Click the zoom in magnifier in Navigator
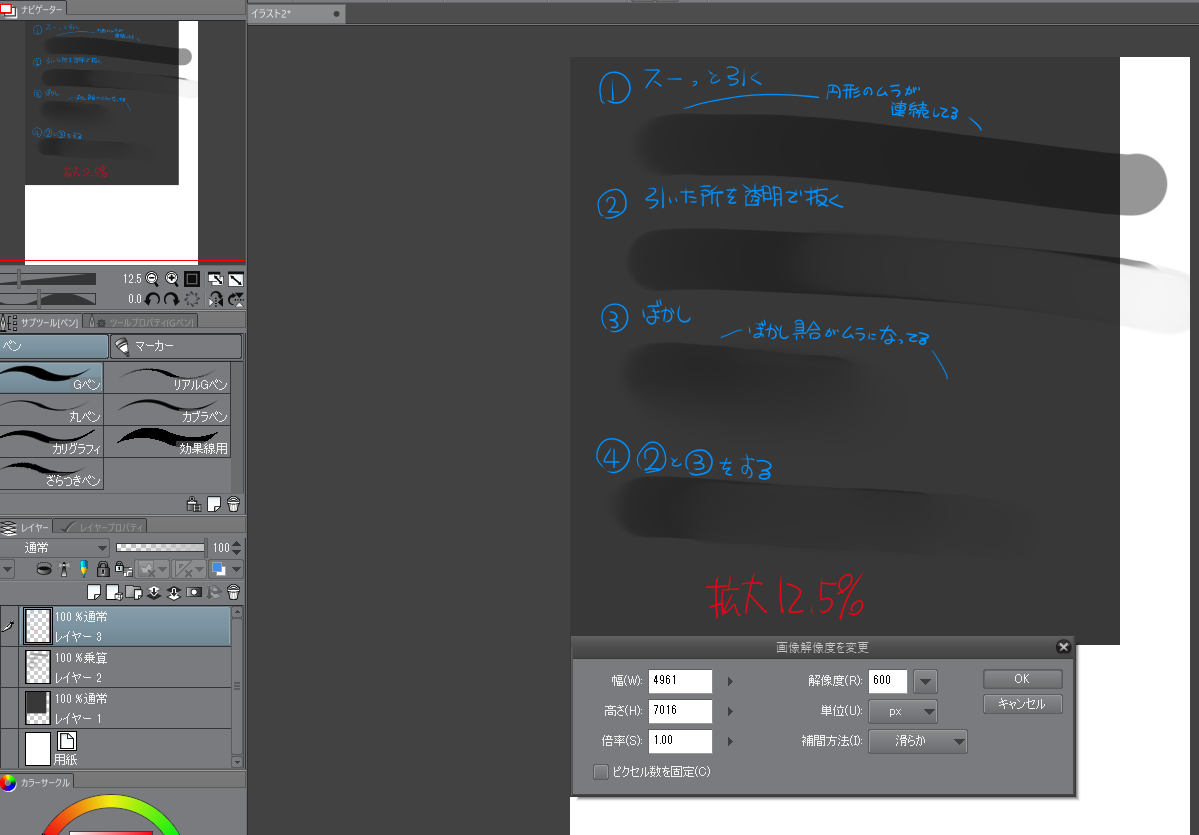This screenshot has height=835, width=1199. (x=171, y=279)
